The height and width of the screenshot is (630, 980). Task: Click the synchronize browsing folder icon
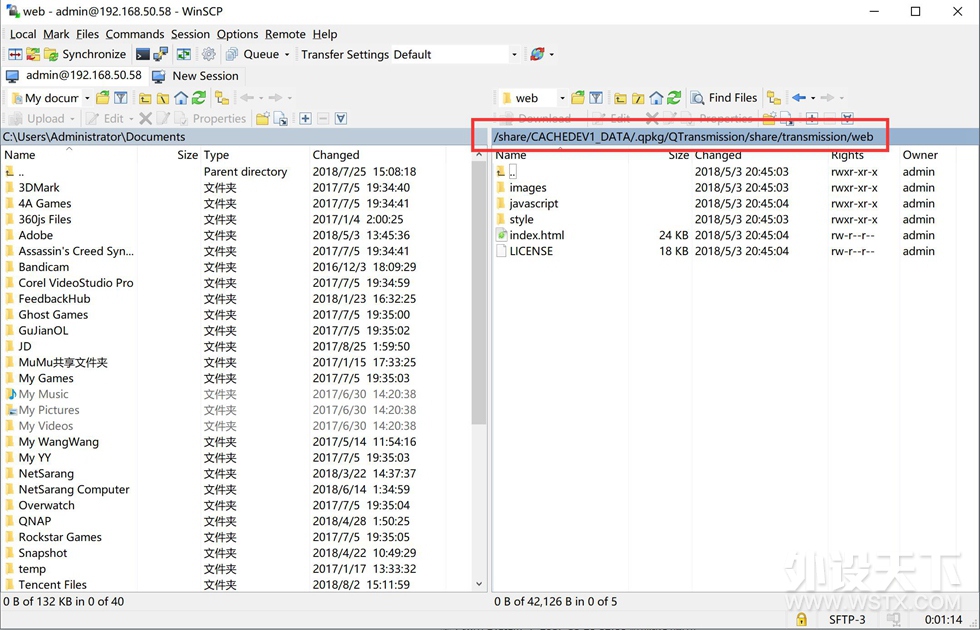point(33,54)
